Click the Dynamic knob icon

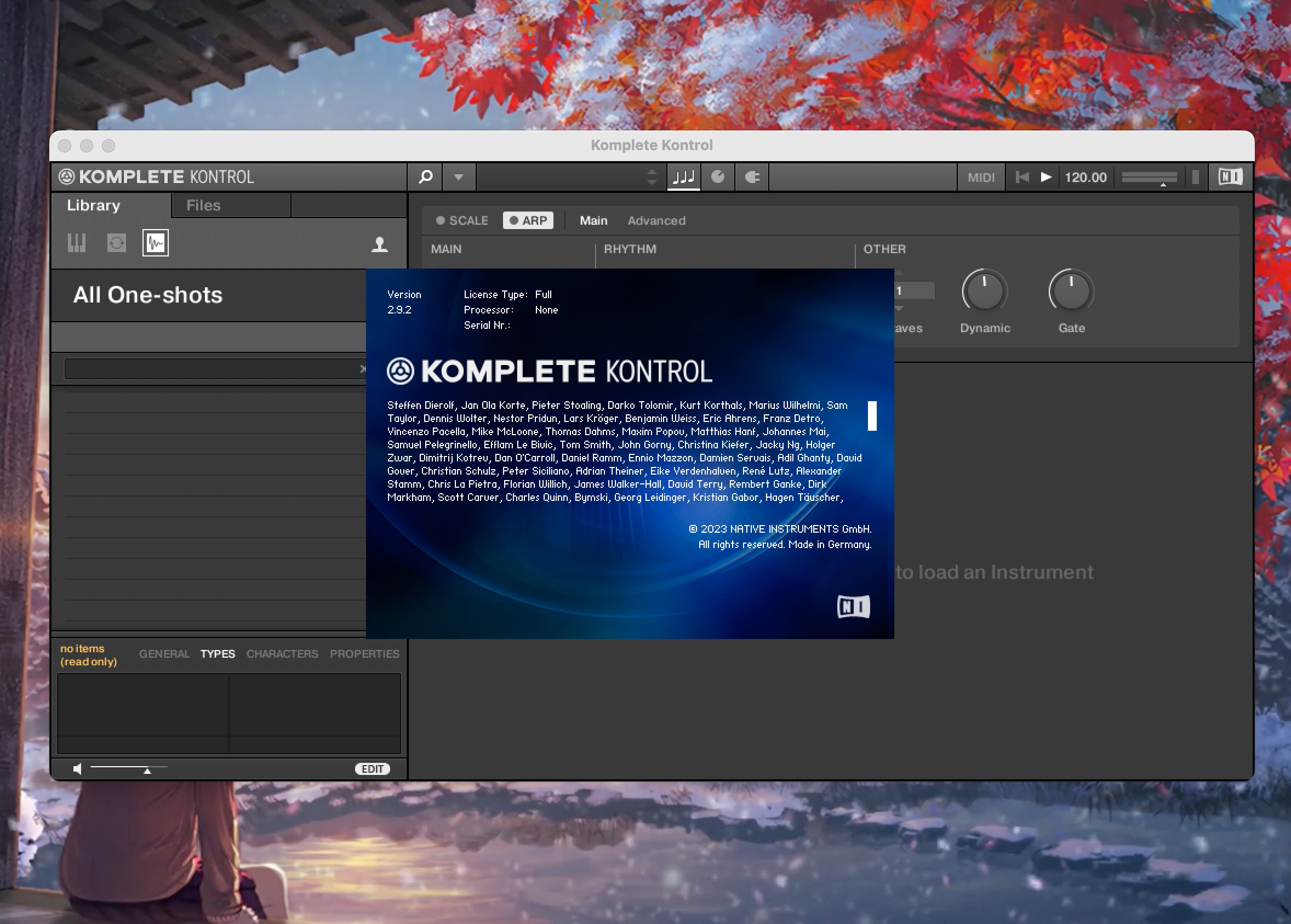(x=984, y=294)
